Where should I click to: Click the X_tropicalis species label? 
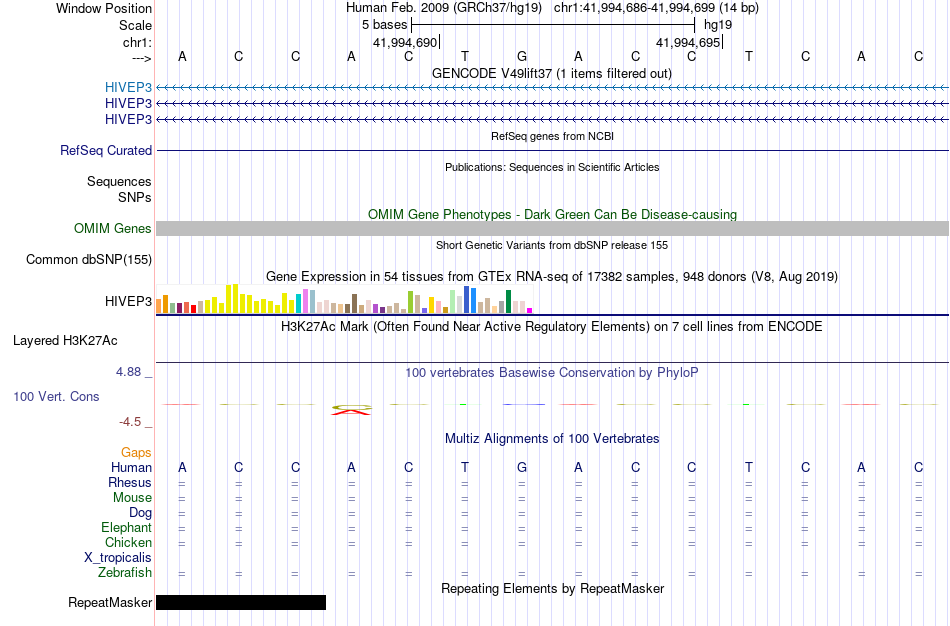118,558
